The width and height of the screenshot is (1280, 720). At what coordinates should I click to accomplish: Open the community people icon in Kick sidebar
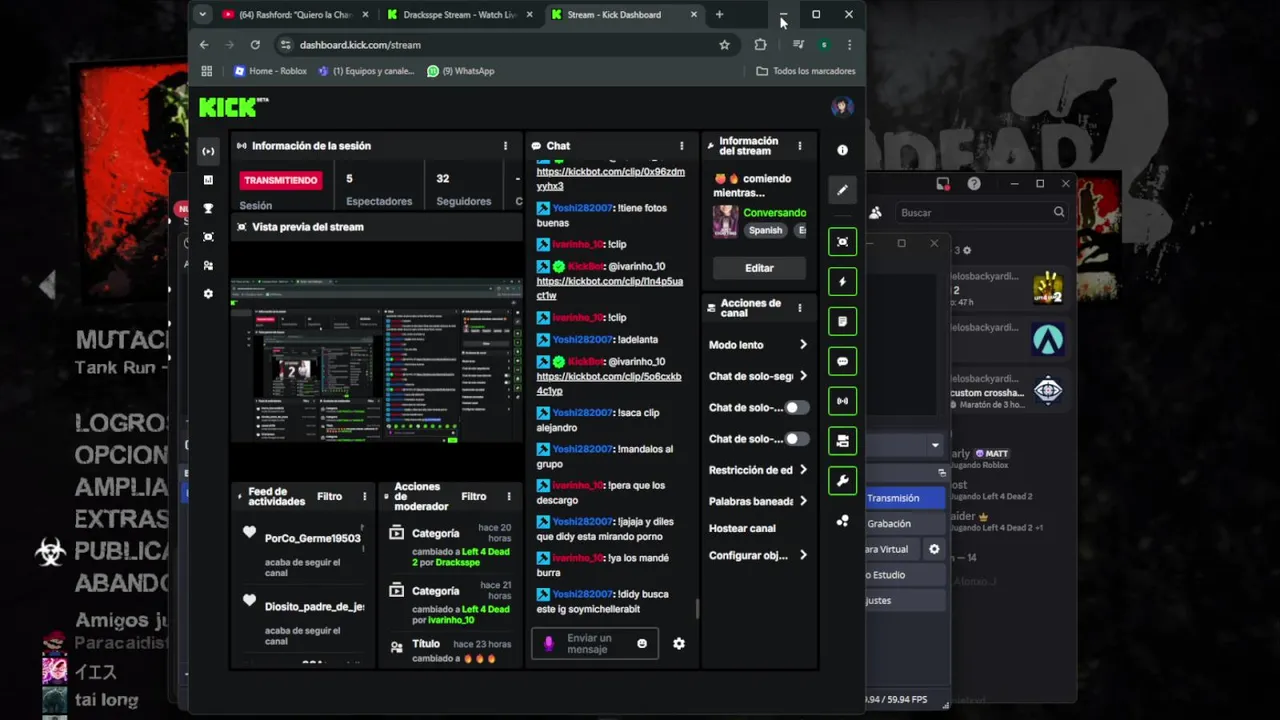coord(208,266)
